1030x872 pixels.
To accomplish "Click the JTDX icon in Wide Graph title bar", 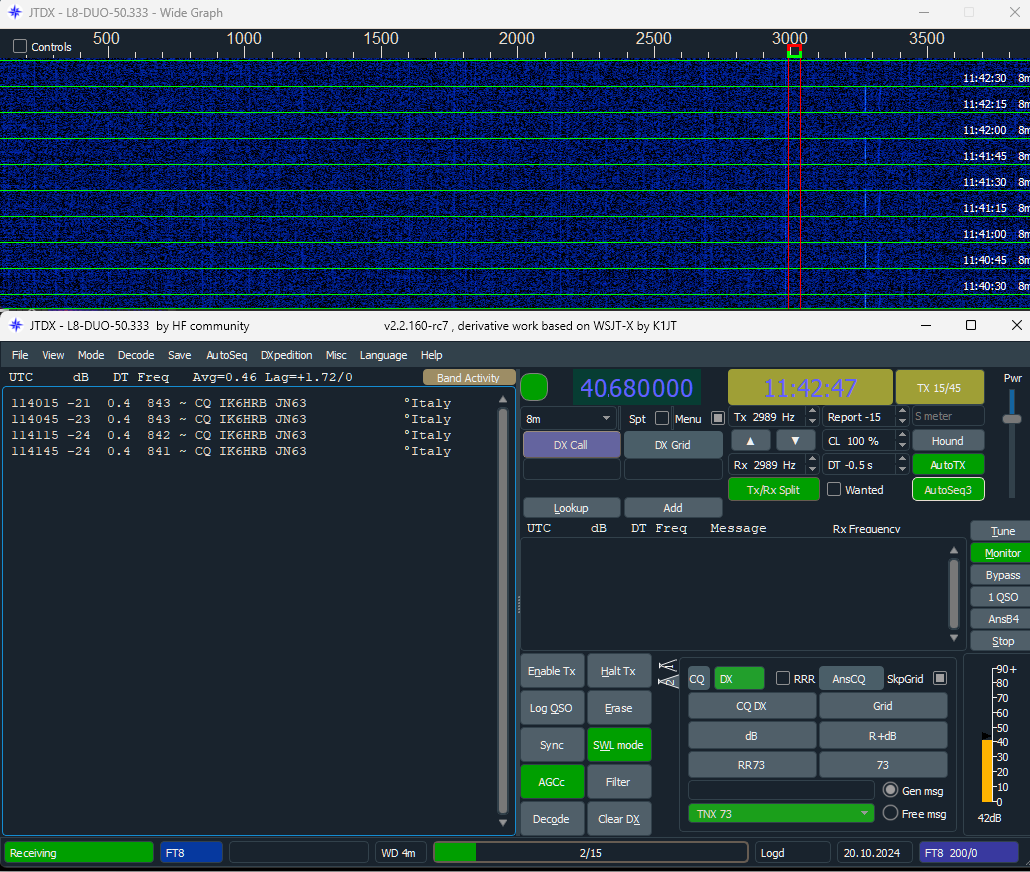I will (14, 12).
